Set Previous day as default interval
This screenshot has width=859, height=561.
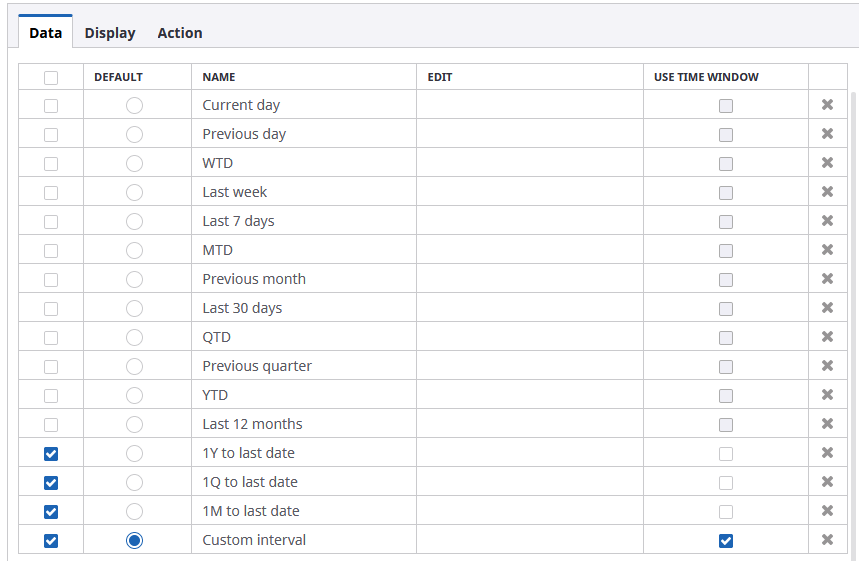coord(134,134)
